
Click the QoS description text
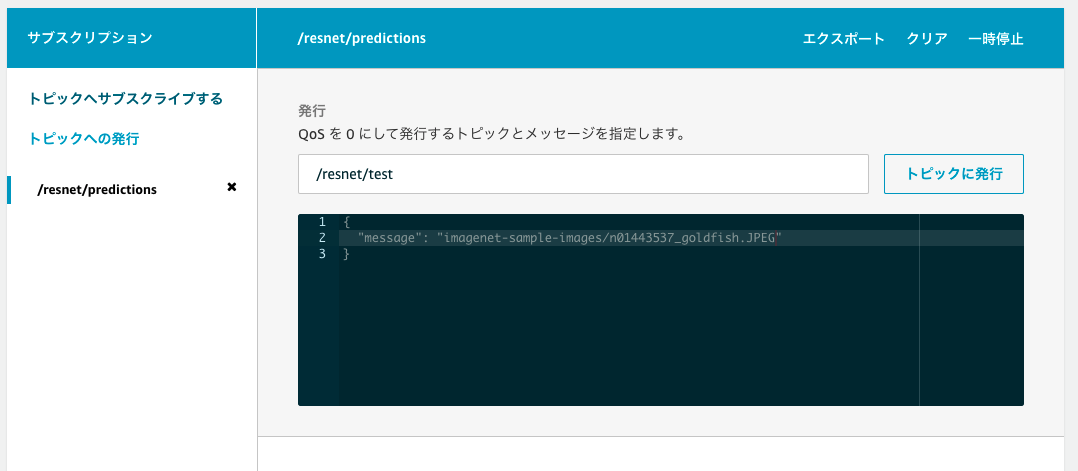click(x=492, y=134)
